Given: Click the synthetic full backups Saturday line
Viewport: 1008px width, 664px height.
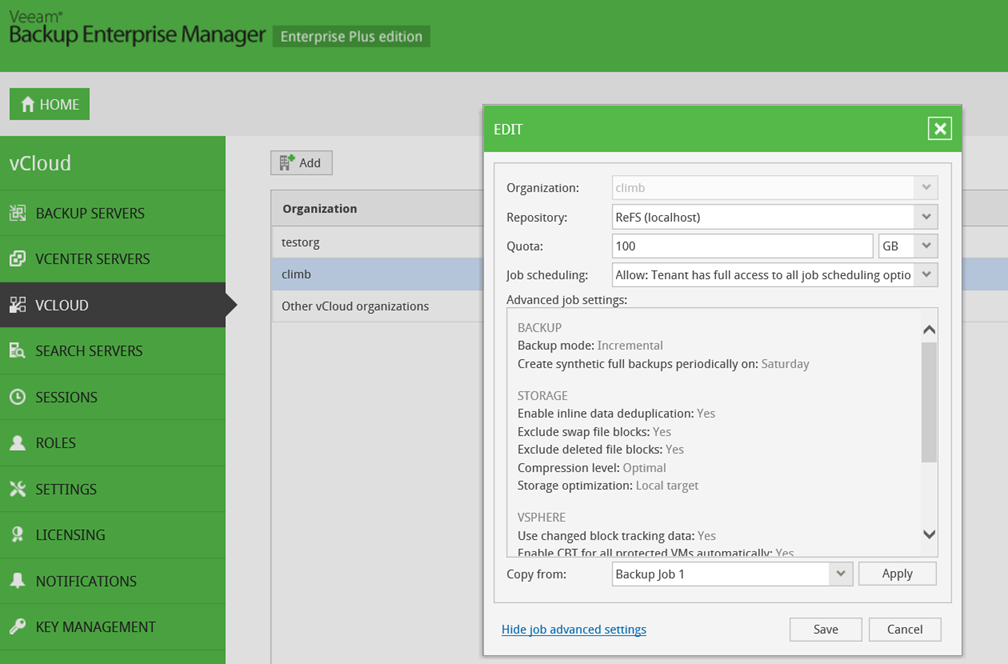Looking at the screenshot, I should pyautogui.click(x=663, y=364).
